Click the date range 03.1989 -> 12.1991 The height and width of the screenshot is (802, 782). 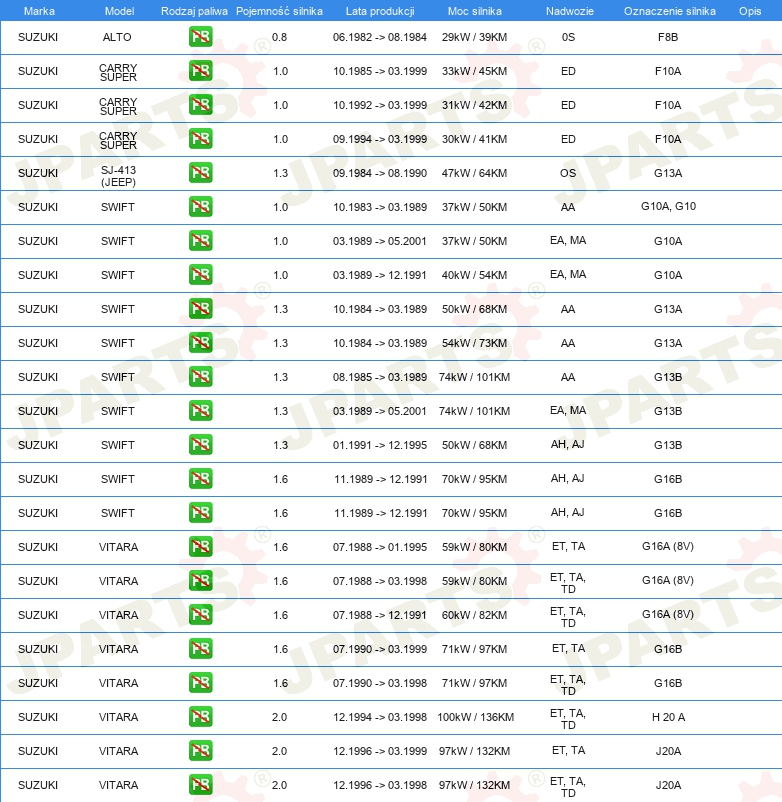(379, 275)
